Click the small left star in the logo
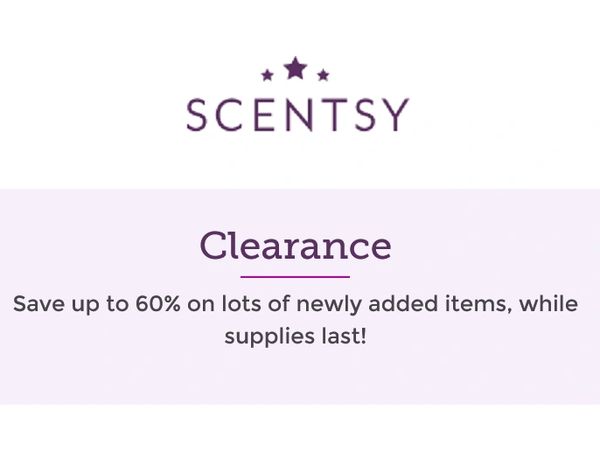This screenshot has height=451, width=600. pos(267,75)
